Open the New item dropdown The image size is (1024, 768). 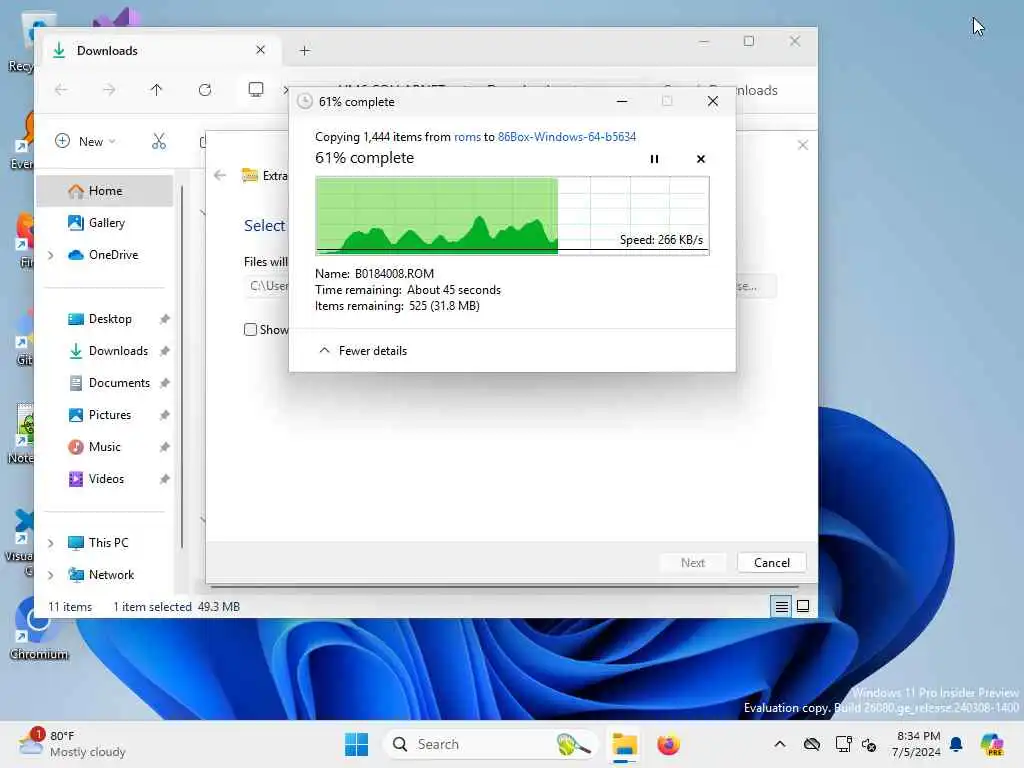coord(86,141)
